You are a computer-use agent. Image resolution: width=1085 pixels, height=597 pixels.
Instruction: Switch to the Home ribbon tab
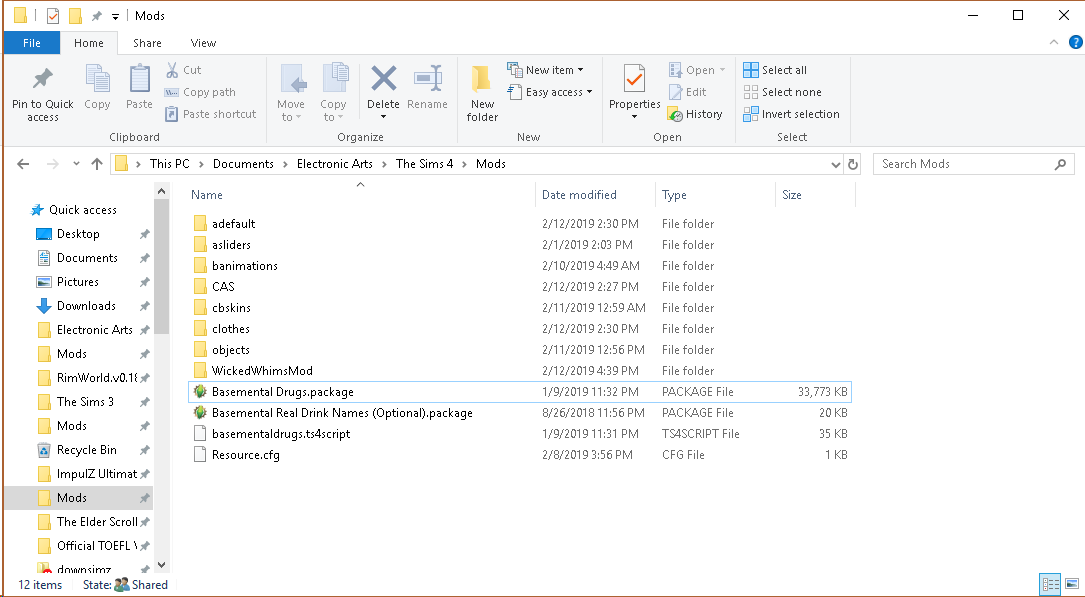coord(89,43)
